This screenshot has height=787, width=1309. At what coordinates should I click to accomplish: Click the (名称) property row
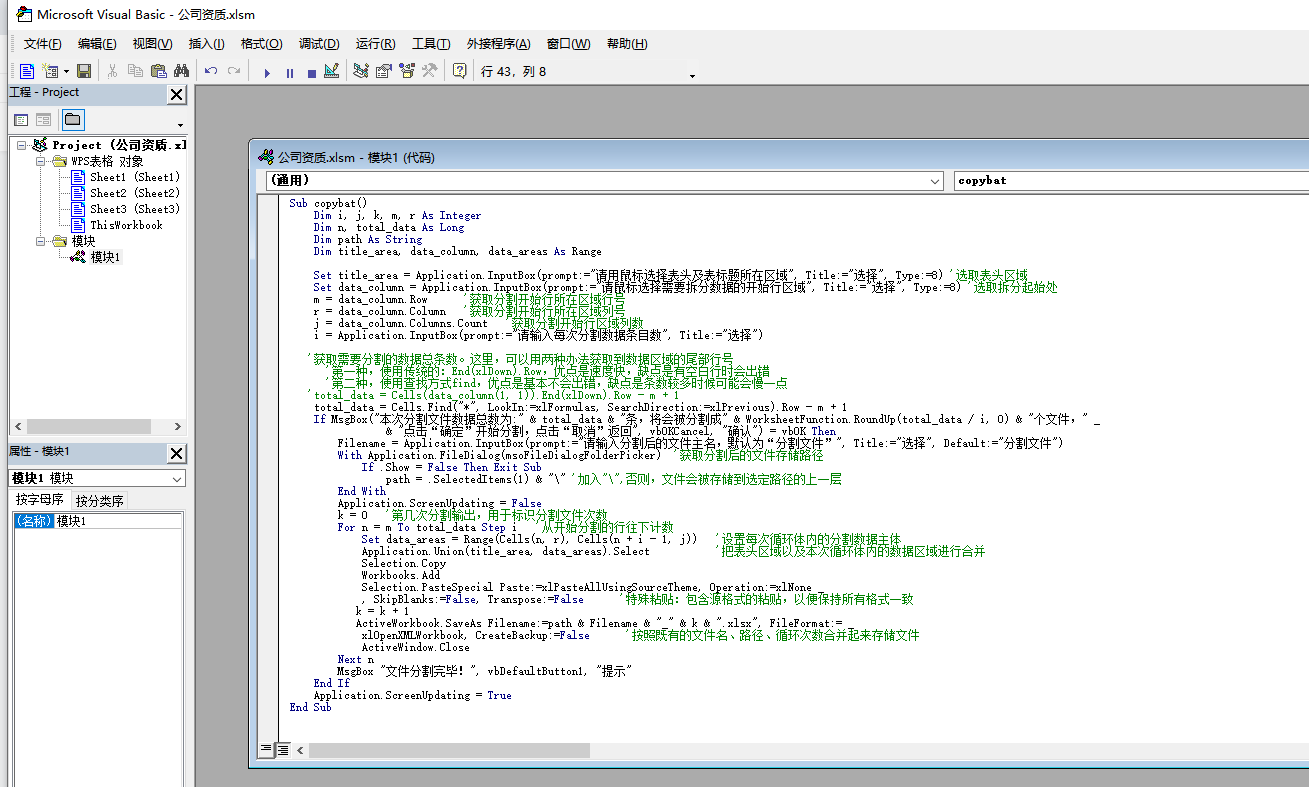tap(34, 521)
